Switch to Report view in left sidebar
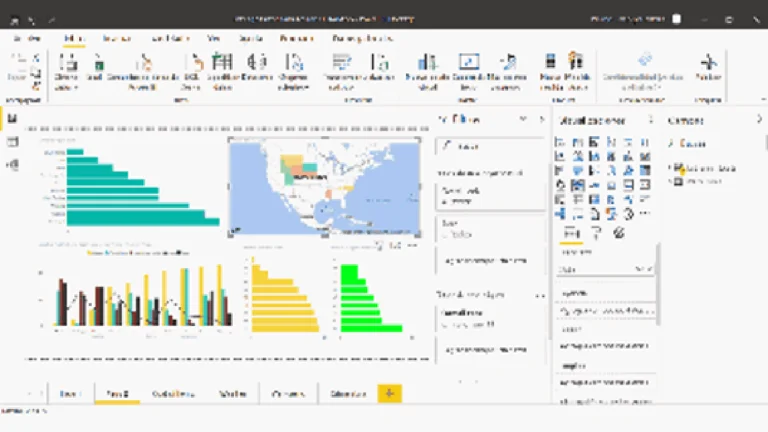This screenshot has height=432, width=768. pos(12,119)
